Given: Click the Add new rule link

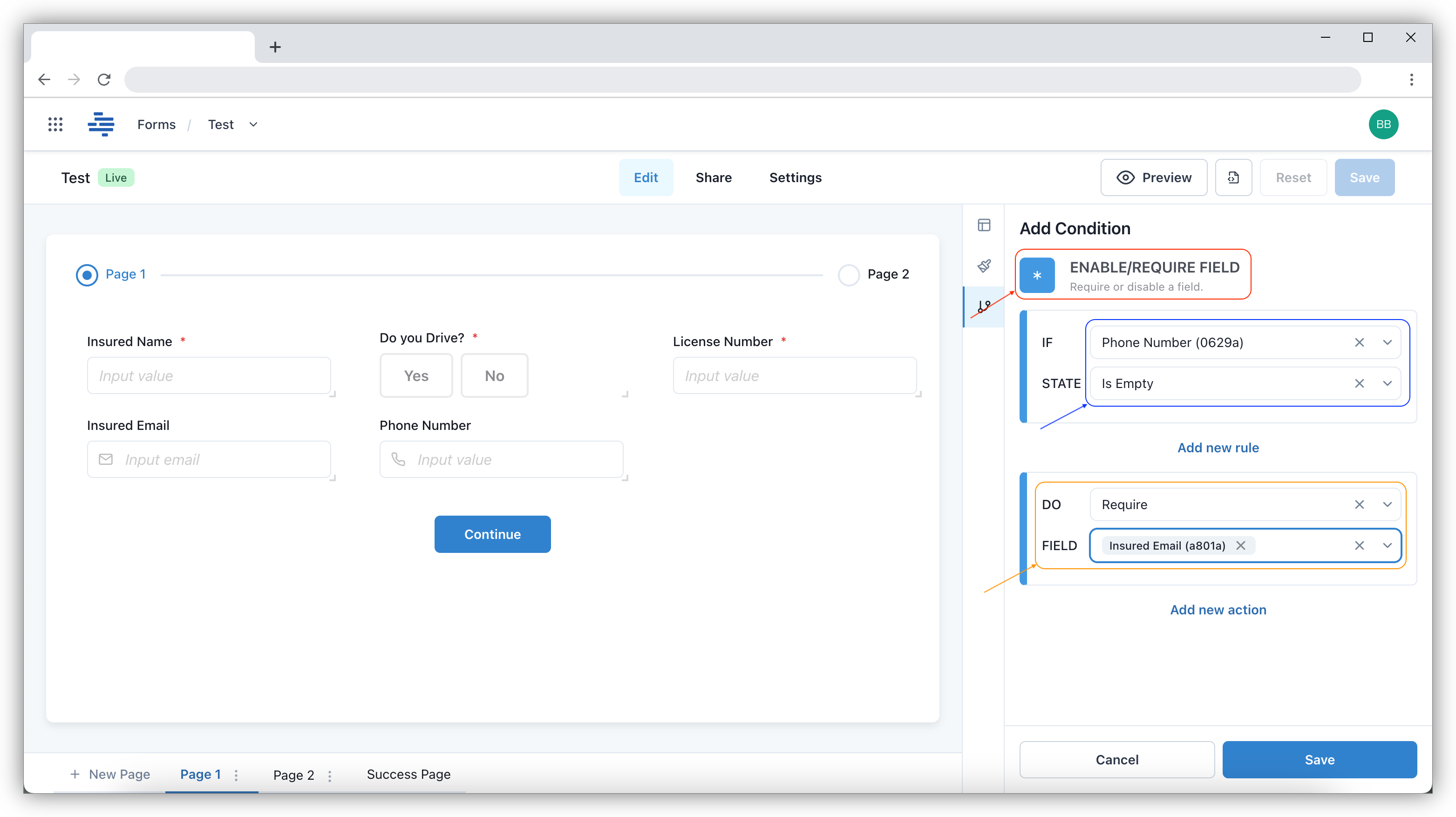Looking at the screenshot, I should point(1218,448).
